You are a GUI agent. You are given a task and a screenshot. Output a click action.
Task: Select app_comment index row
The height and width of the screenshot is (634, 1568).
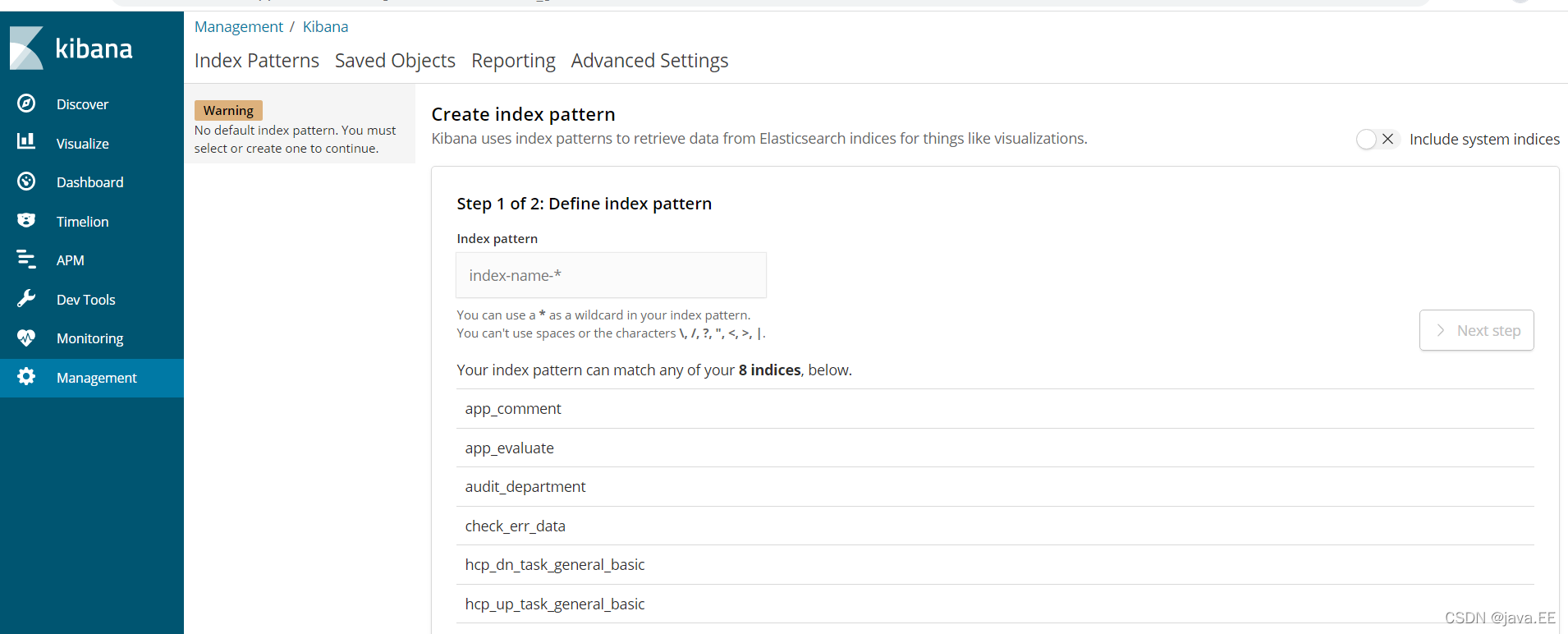click(995, 409)
